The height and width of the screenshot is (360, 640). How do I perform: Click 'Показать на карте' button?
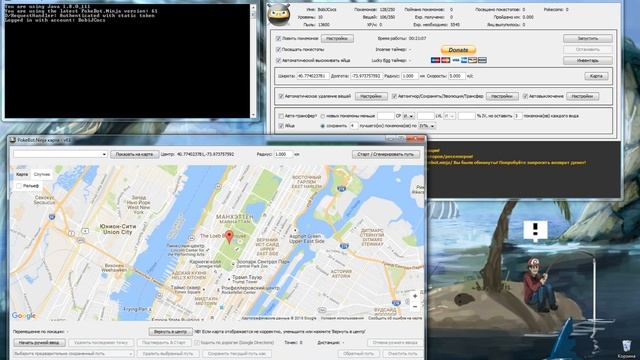(134, 154)
